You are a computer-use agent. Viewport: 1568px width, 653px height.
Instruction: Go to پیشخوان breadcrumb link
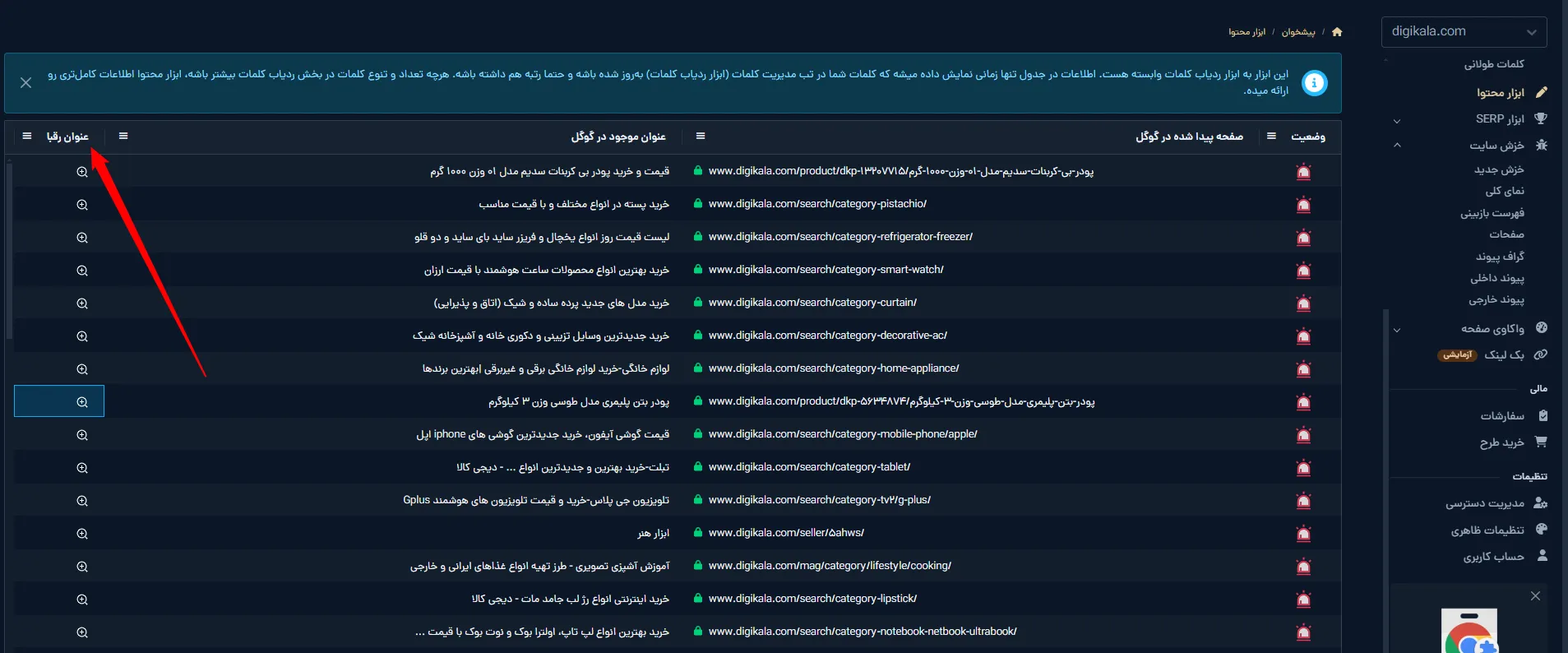1298,32
